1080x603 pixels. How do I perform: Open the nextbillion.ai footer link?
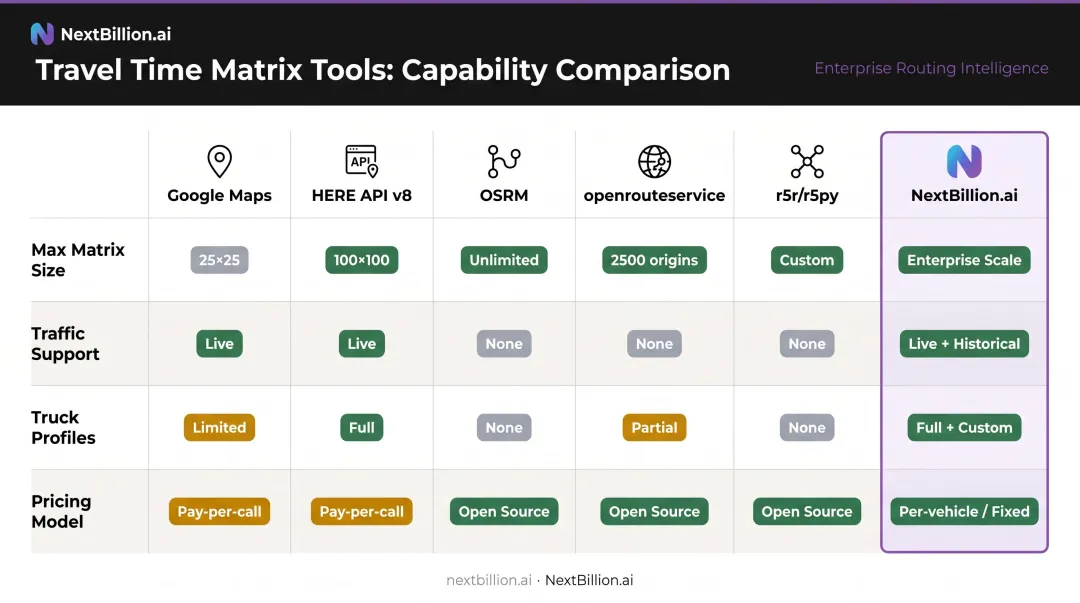pyautogui.click(x=489, y=580)
